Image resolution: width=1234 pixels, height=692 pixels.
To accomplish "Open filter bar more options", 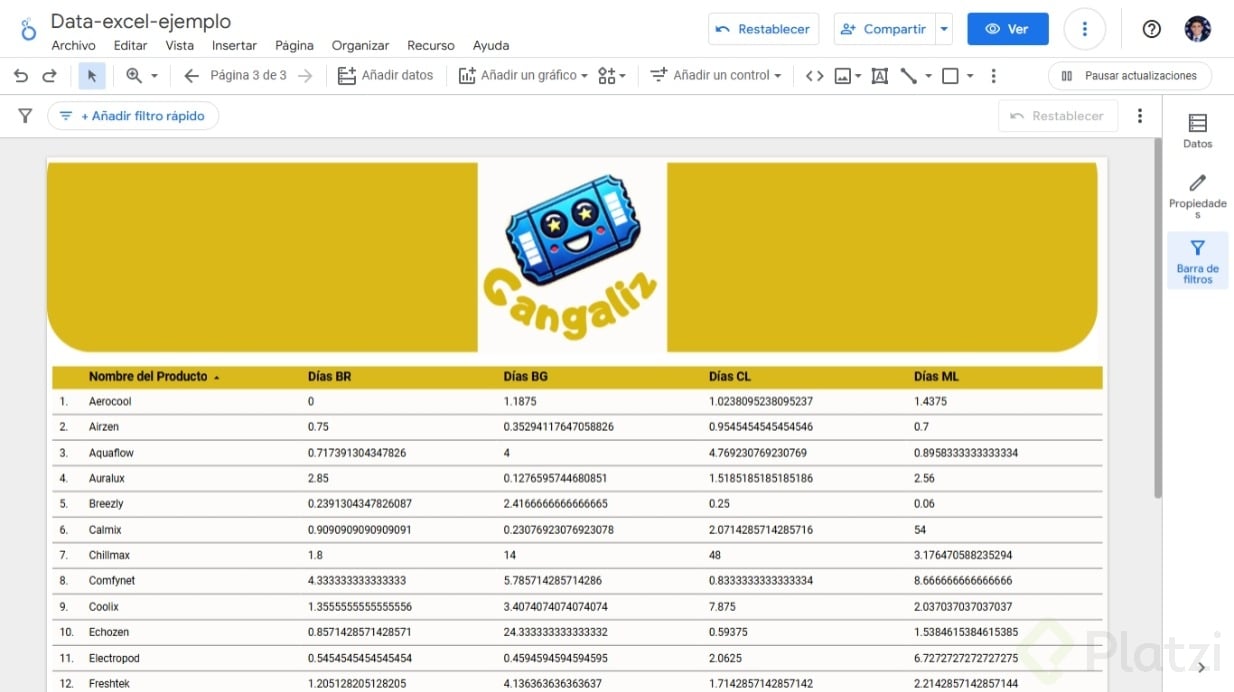I will tap(1139, 116).
